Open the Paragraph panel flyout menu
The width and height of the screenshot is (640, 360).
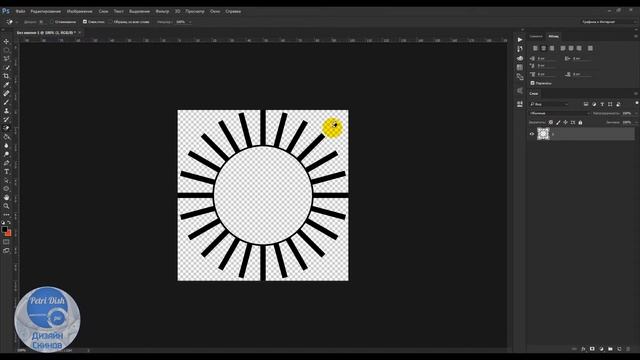click(636, 36)
